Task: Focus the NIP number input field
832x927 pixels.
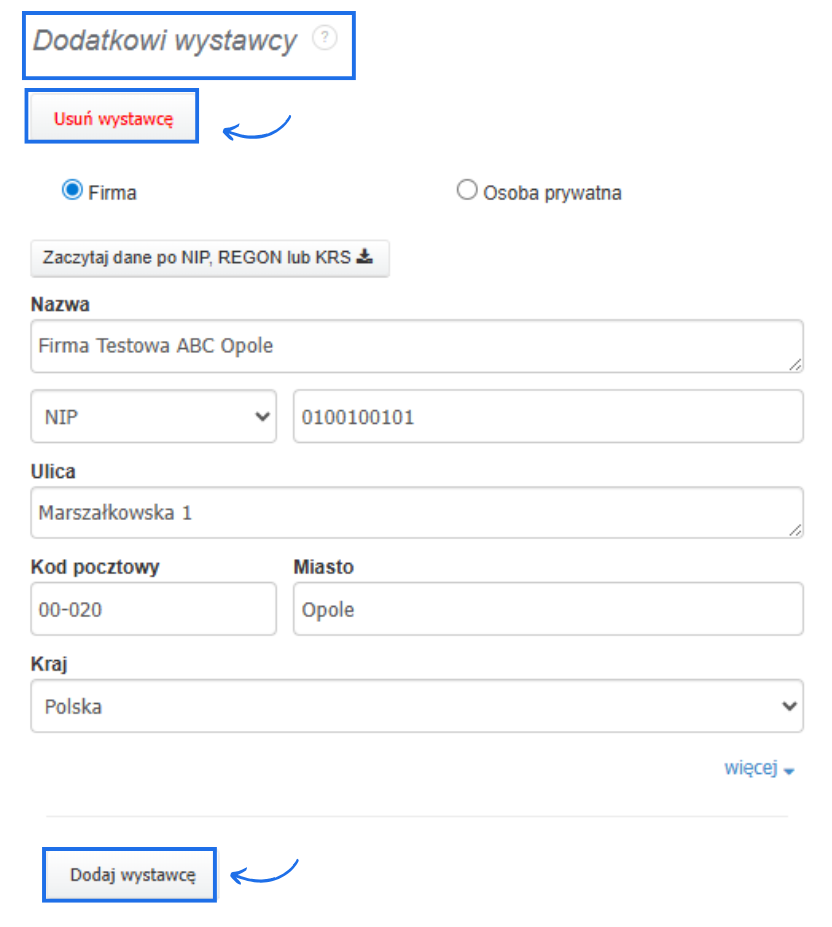Action: coord(547,417)
